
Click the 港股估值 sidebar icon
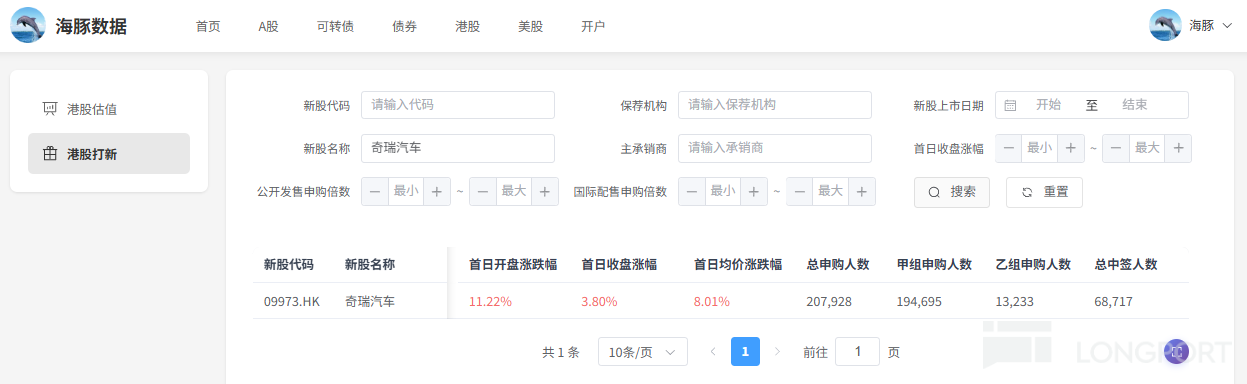[x=50, y=108]
